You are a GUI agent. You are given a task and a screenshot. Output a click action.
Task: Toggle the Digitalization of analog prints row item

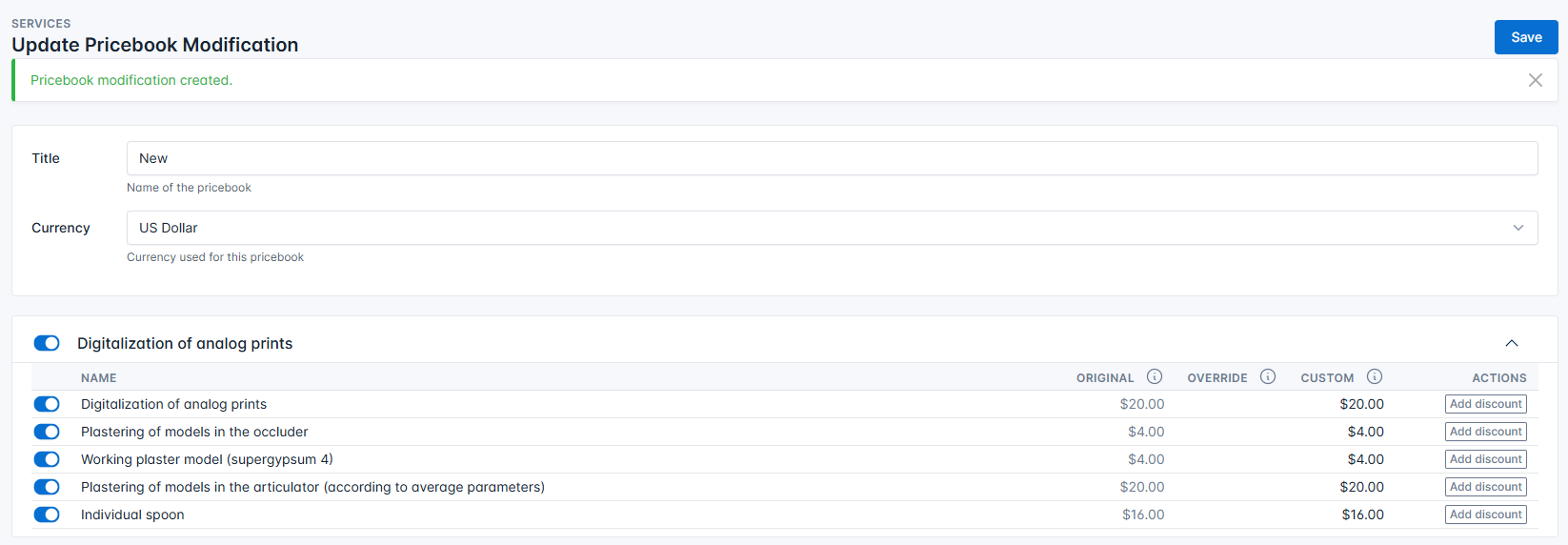[47, 404]
